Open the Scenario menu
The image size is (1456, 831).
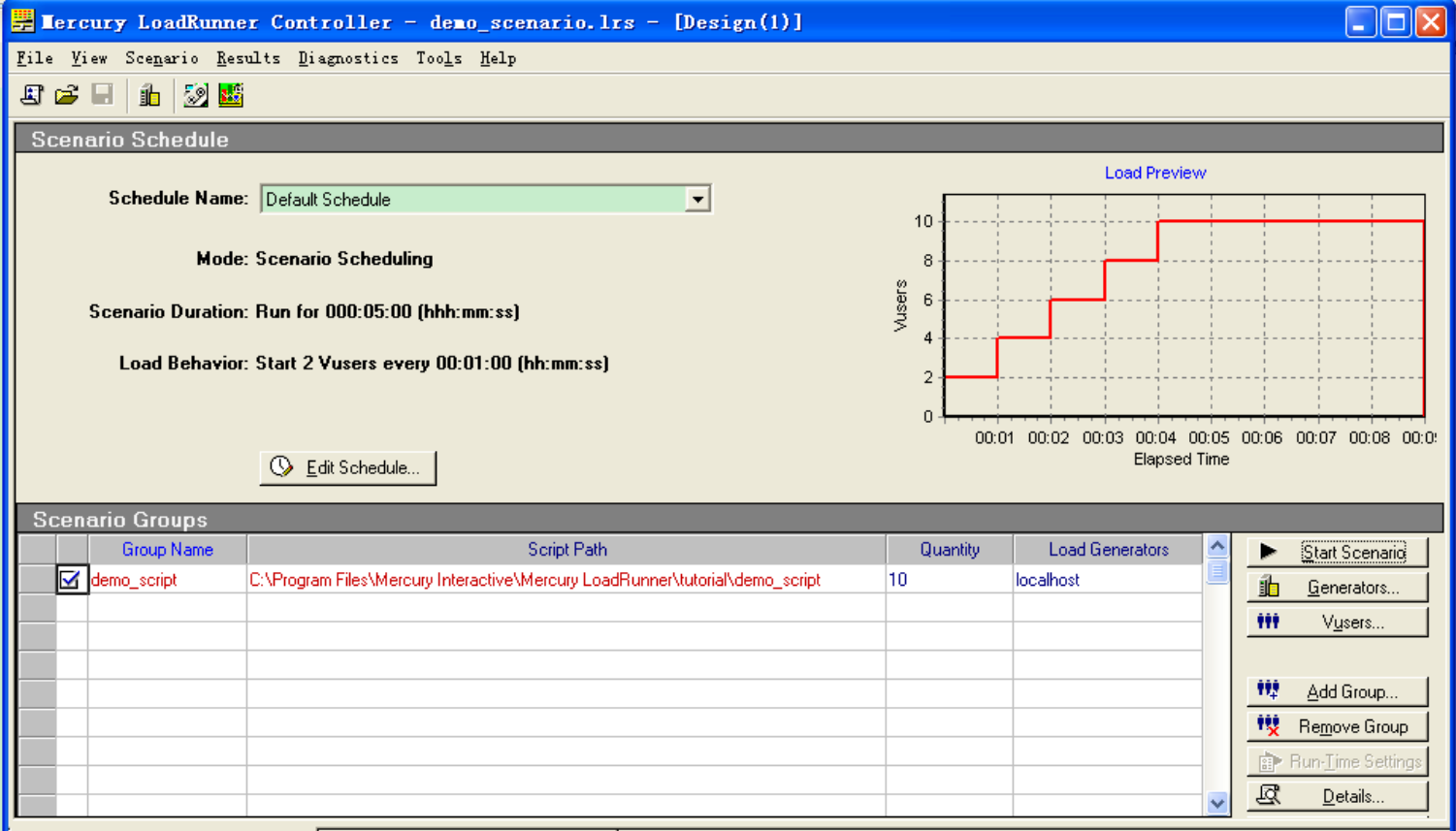[161, 58]
